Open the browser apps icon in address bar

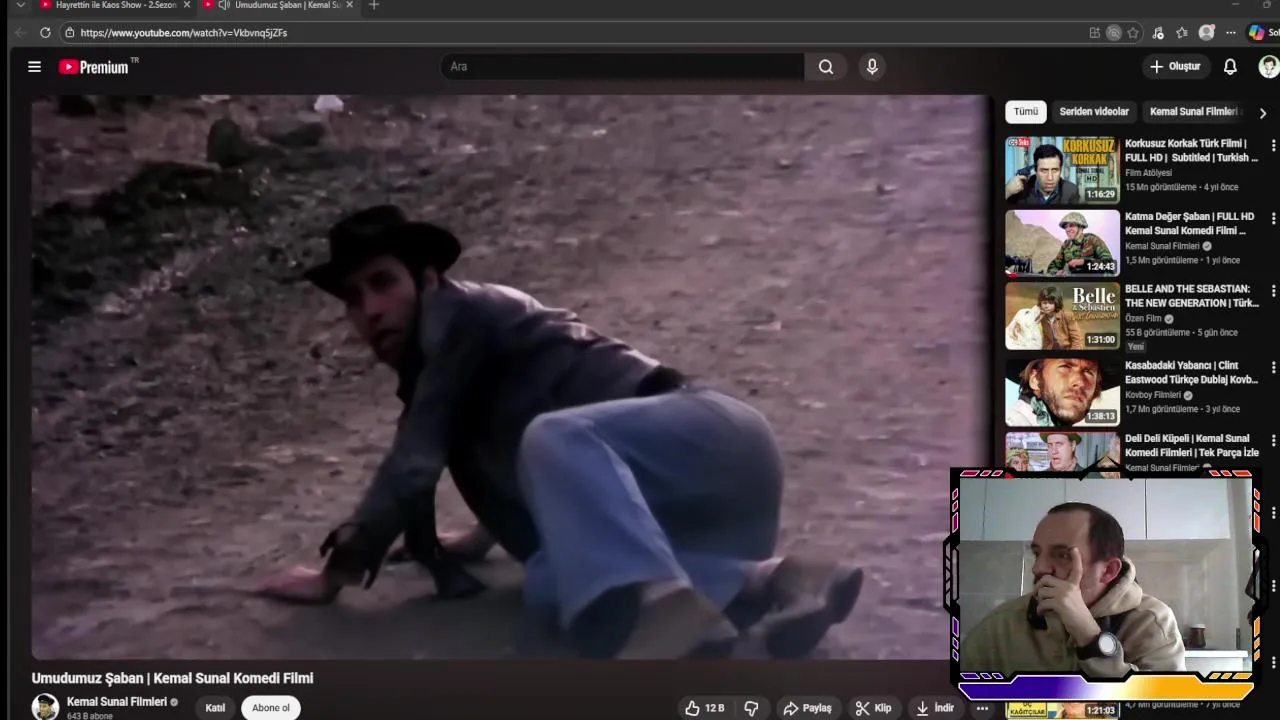coord(1095,33)
